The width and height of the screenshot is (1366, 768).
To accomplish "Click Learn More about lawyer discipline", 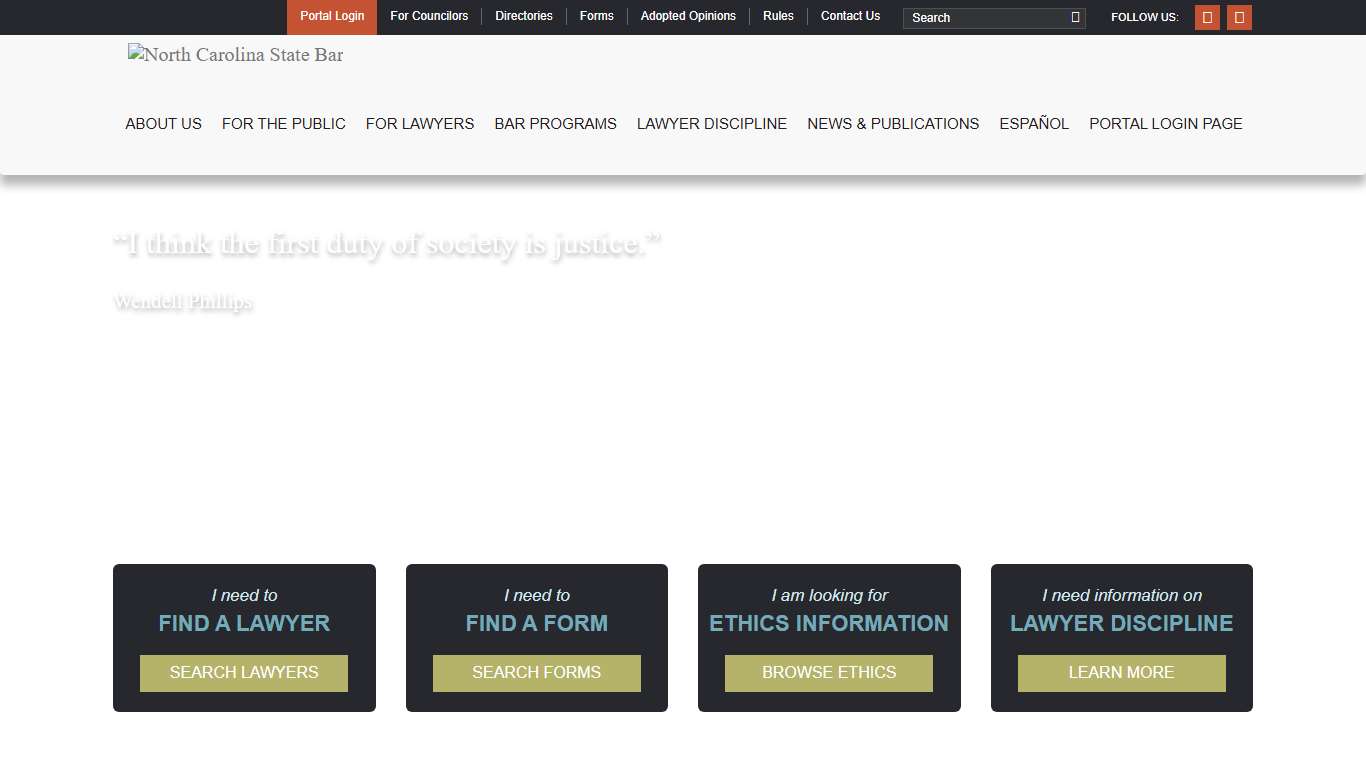I will (x=1121, y=673).
